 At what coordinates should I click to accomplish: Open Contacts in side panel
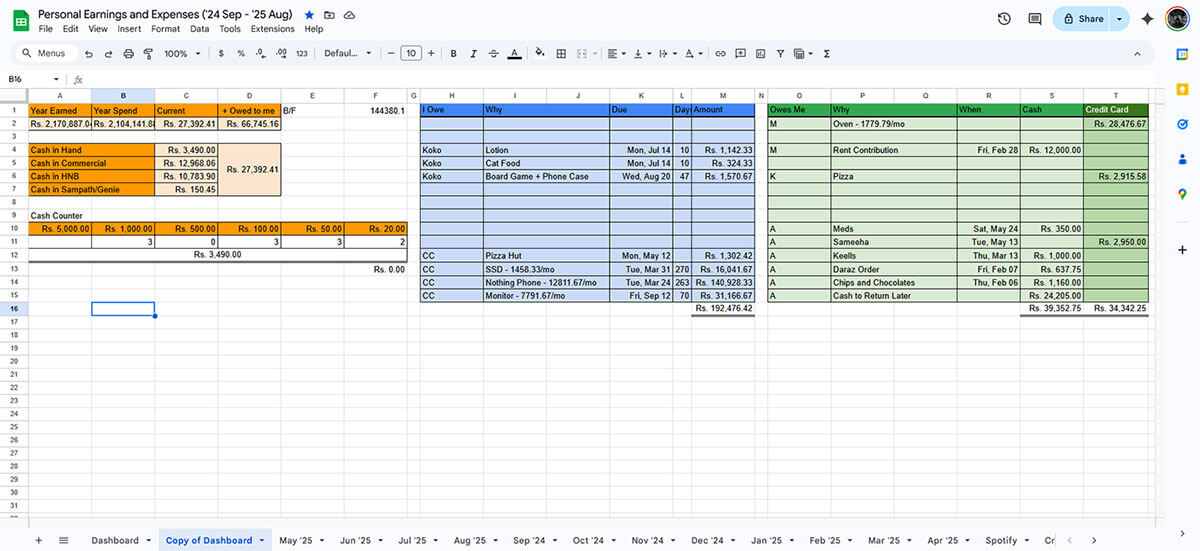(1182, 158)
